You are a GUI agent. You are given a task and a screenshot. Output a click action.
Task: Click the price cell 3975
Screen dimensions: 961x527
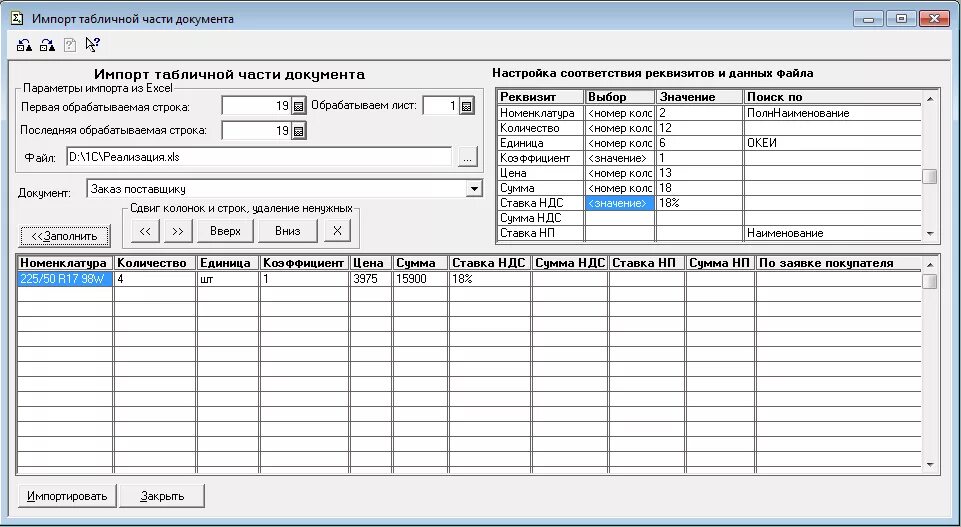click(370, 279)
